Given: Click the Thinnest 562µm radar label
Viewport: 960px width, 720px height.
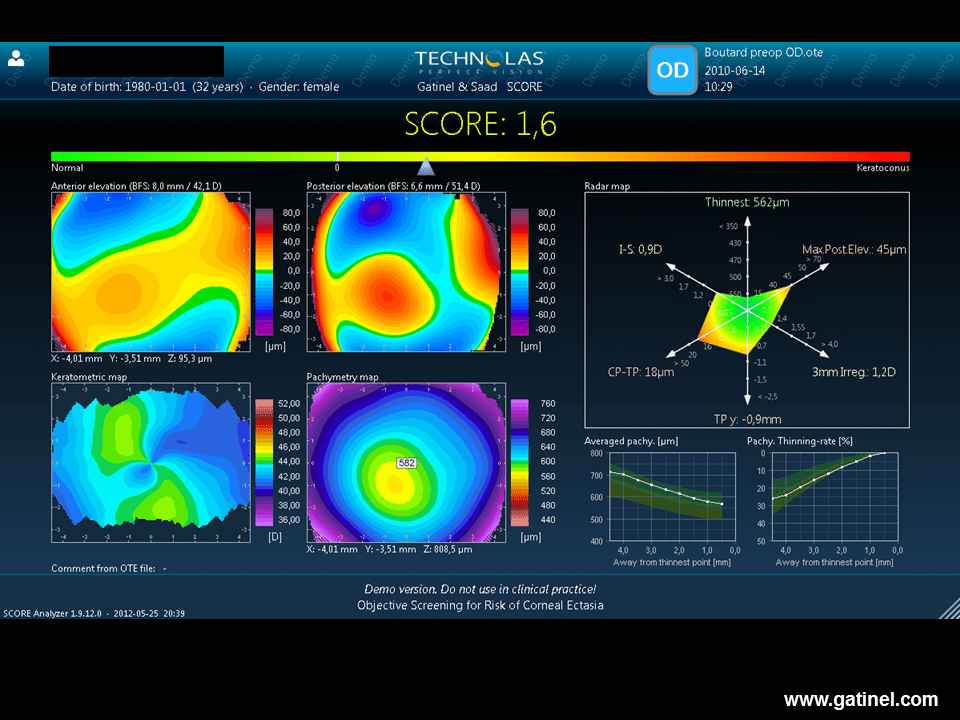Looking at the screenshot, I should coord(747,202).
